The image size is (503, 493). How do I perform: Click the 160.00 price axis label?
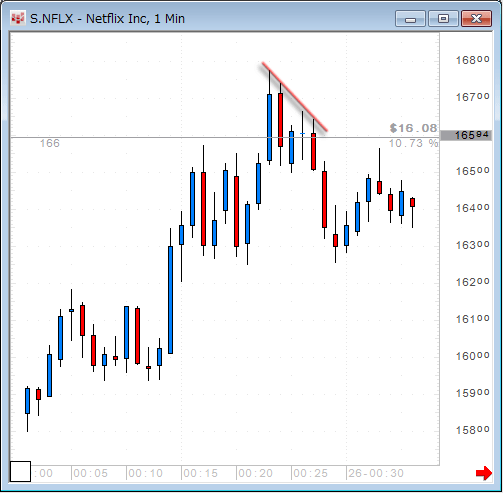[x=472, y=356]
